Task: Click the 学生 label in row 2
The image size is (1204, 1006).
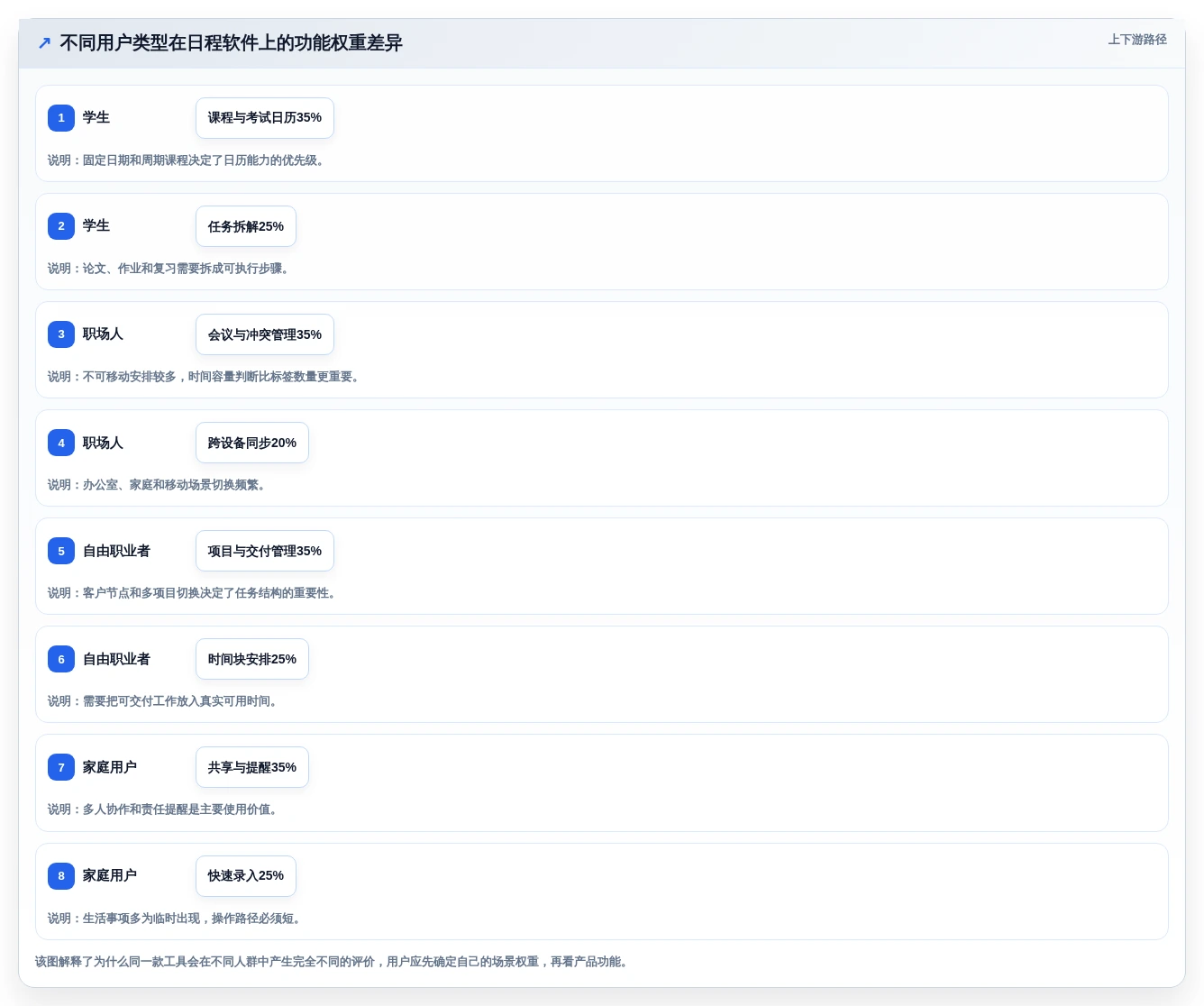Action: 96,226
